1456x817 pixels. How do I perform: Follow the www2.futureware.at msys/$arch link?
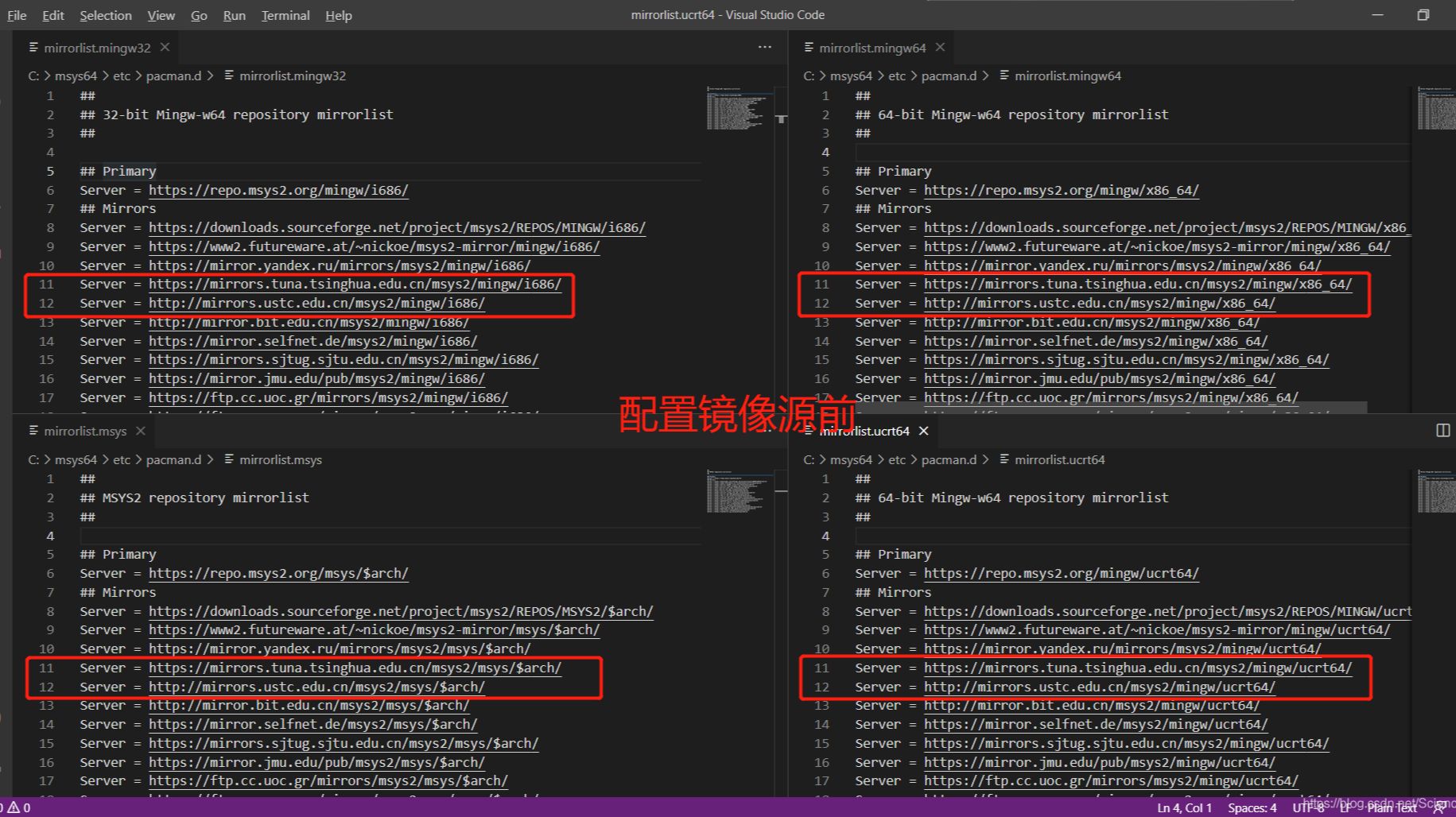[x=374, y=629]
